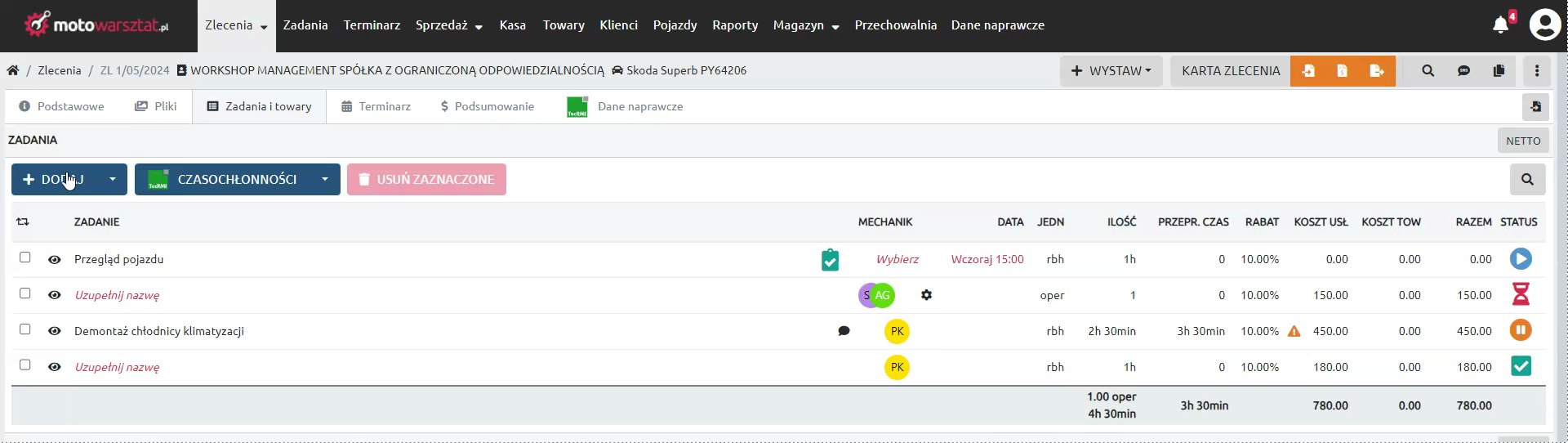Switch to the Pliki tab
The height and width of the screenshot is (443, 1568).
click(x=155, y=106)
